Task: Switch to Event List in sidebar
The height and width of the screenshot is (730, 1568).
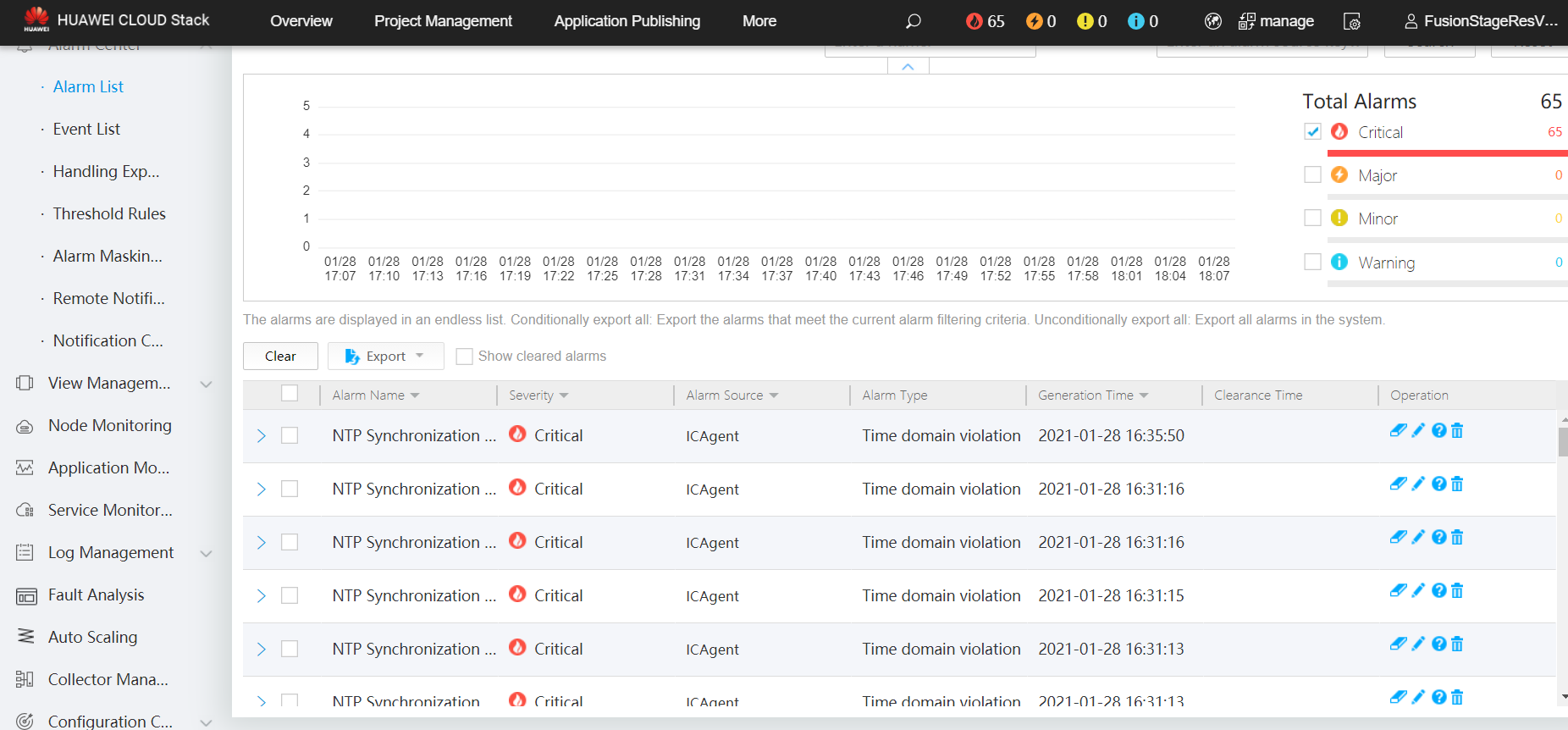Action: (x=86, y=129)
